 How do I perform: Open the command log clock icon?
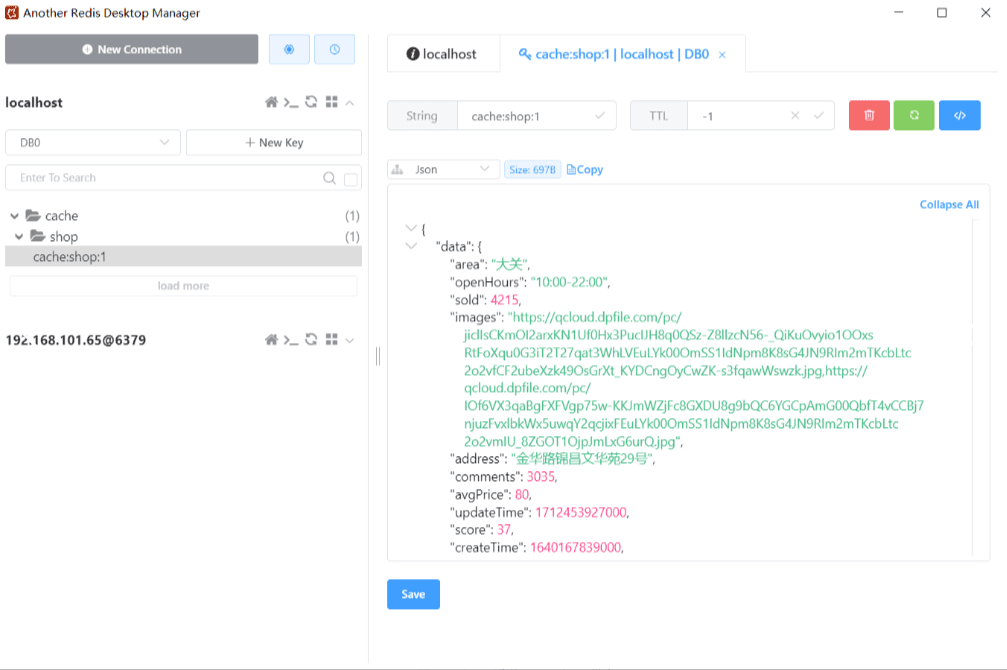(334, 49)
